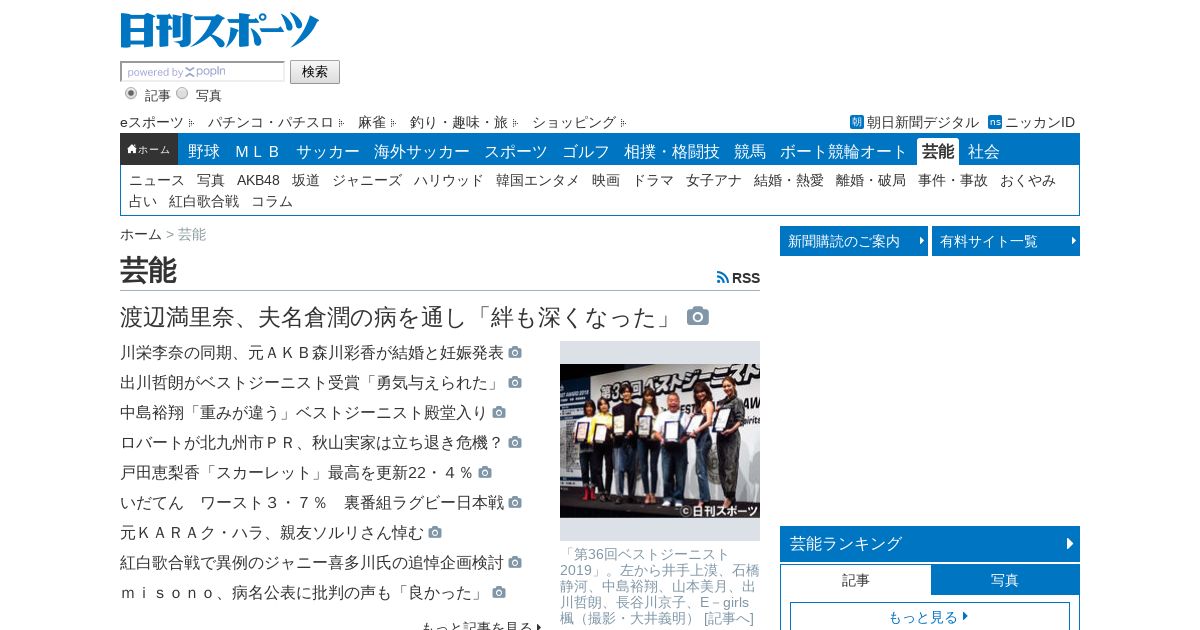Open ジャニーズ subcategory link
Image resolution: width=1200 pixels, height=630 pixels.
click(x=367, y=180)
